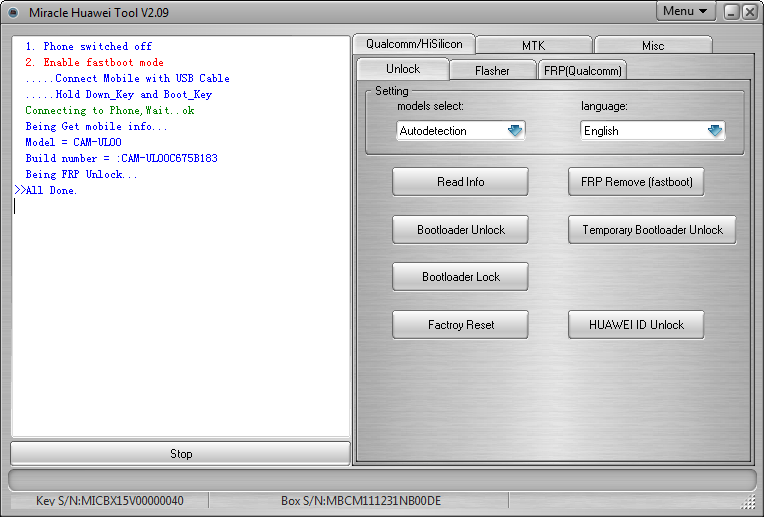Viewport: 764px width, 517px height.
Task: Open the Flasher sub-tab
Action: pos(492,71)
